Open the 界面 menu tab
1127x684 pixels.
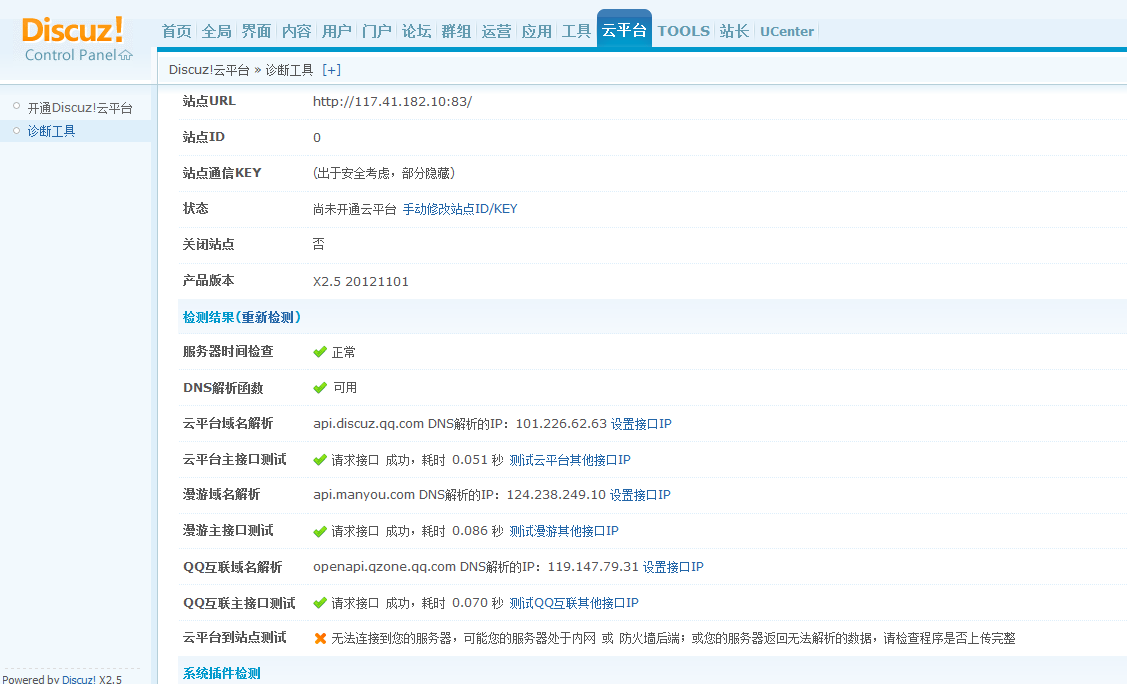coord(257,31)
